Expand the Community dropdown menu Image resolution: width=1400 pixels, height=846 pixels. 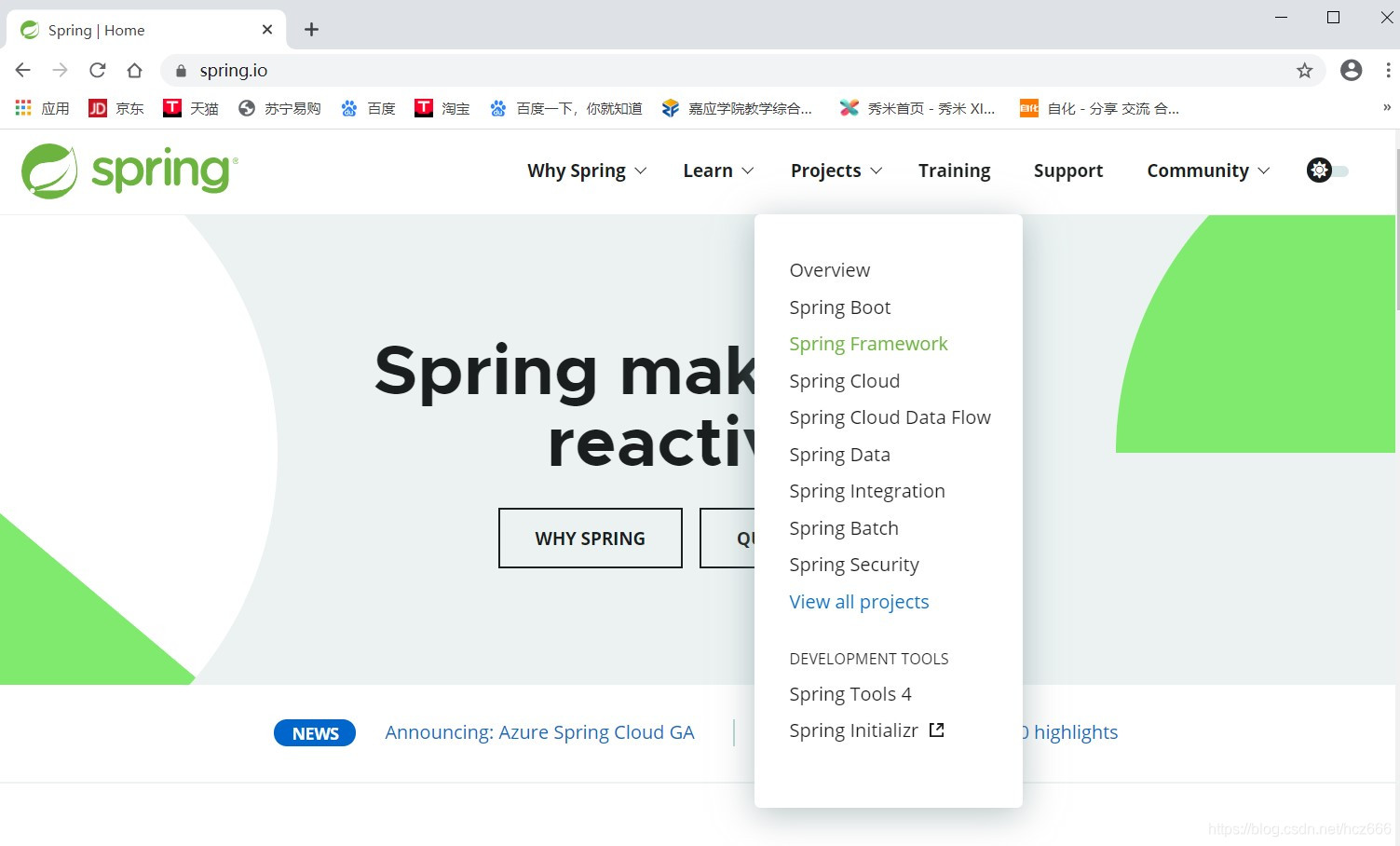click(1208, 171)
